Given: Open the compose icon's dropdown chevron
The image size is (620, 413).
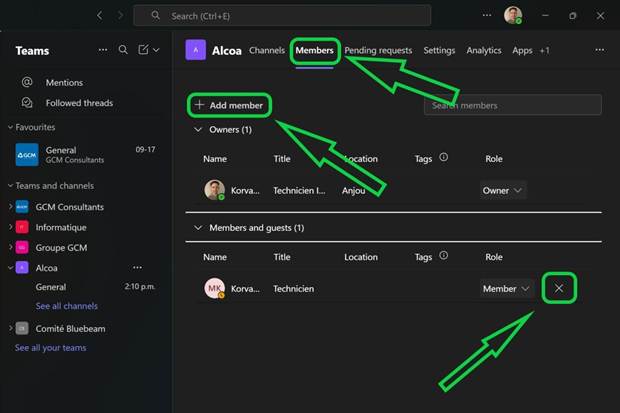Looking at the screenshot, I should tap(156, 50).
